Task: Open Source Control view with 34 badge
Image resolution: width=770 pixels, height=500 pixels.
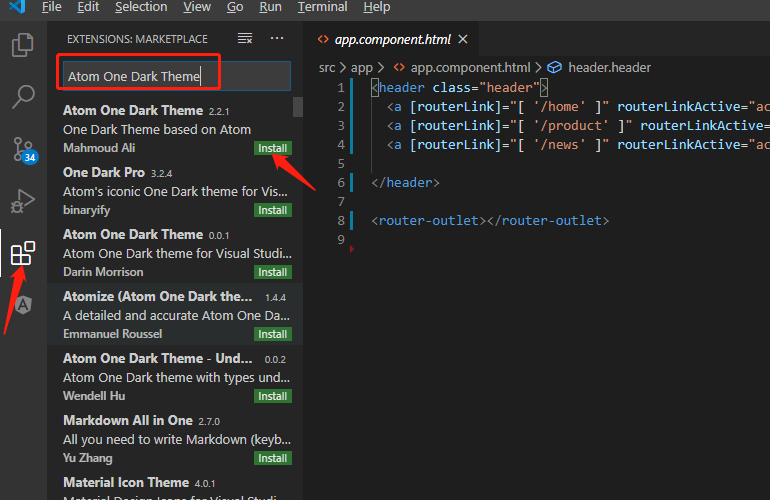Action: tap(24, 150)
